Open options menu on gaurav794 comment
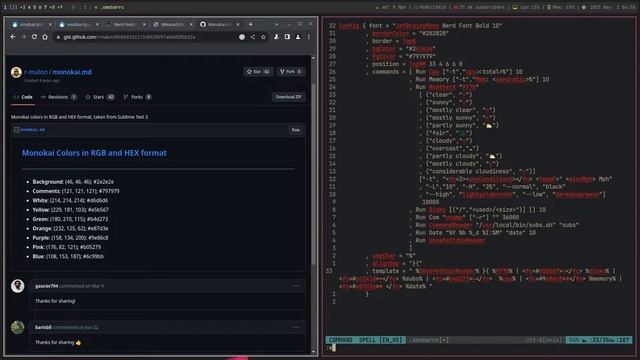This screenshot has width=640, height=360. 296,286
